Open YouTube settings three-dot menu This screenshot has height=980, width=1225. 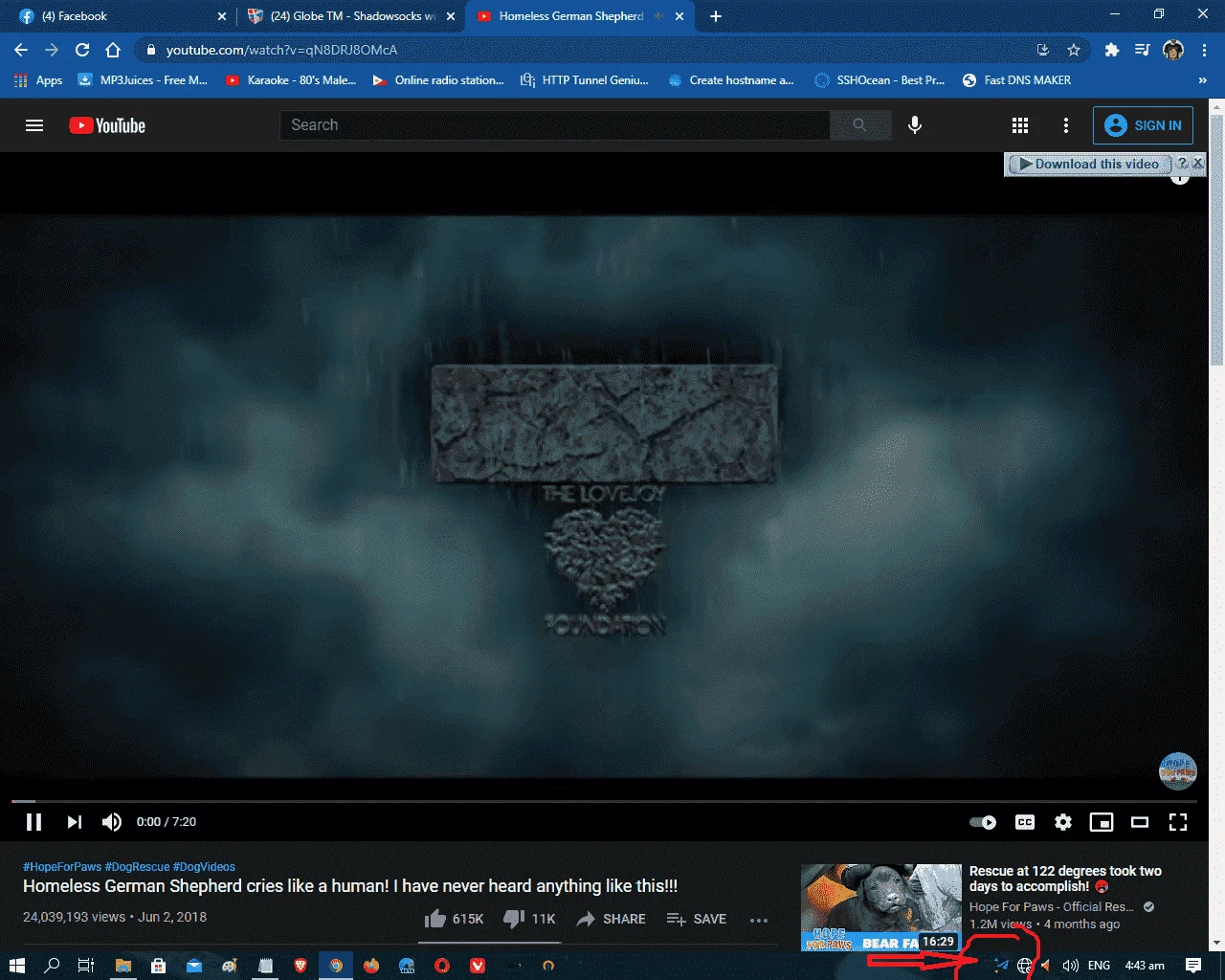coord(1066,125)
